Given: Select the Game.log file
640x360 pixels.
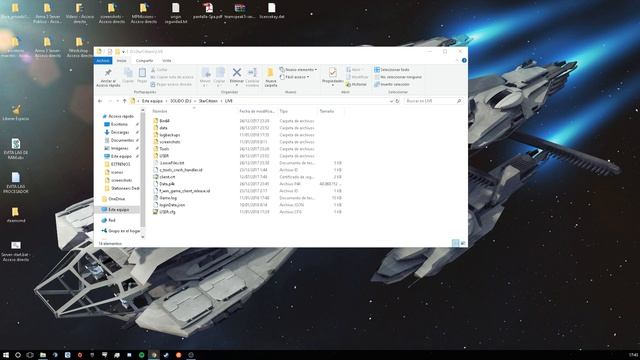Looking at the screenshot, I should (x=165, y=198).
